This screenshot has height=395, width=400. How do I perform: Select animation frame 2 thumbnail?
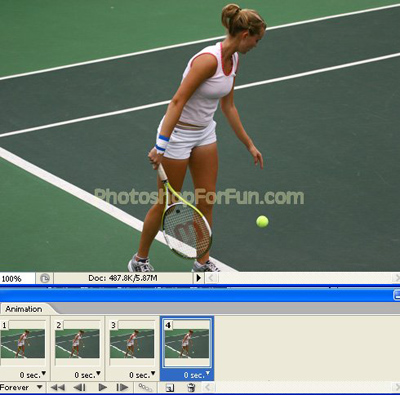[x=77, y=343]
